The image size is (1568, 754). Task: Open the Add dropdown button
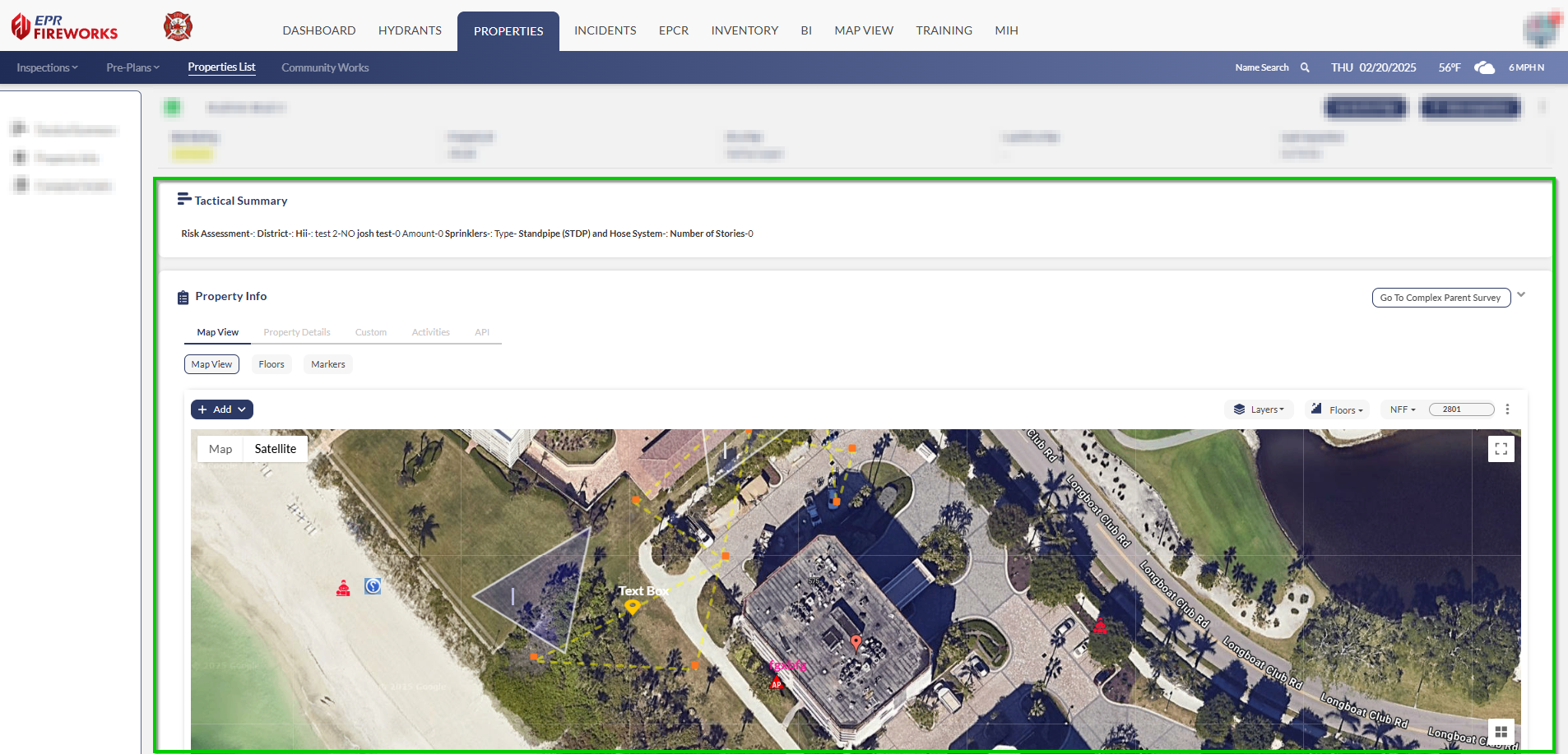pyautogui.click(x=221, y=409)
